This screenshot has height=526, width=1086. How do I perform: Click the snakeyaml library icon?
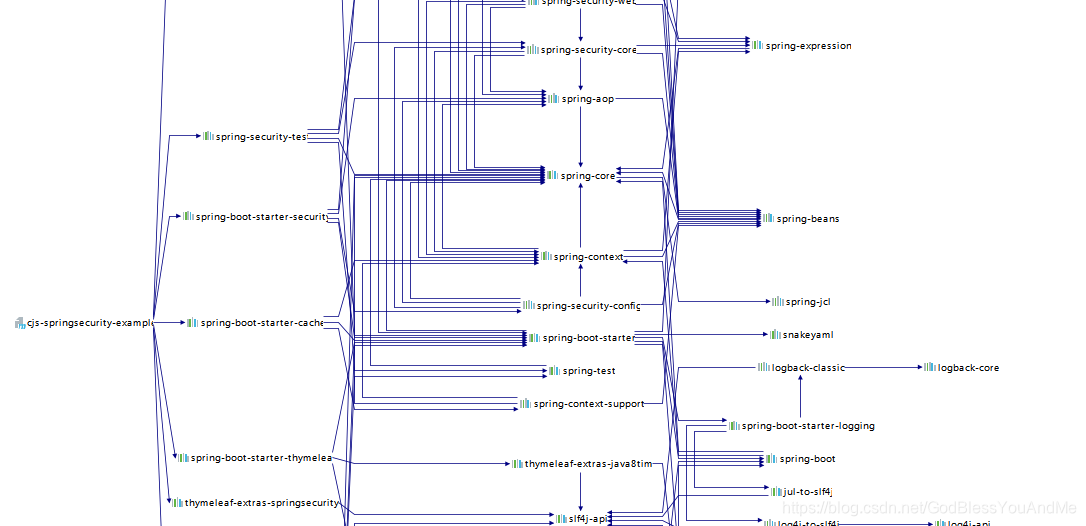click(x=775, y=335)
